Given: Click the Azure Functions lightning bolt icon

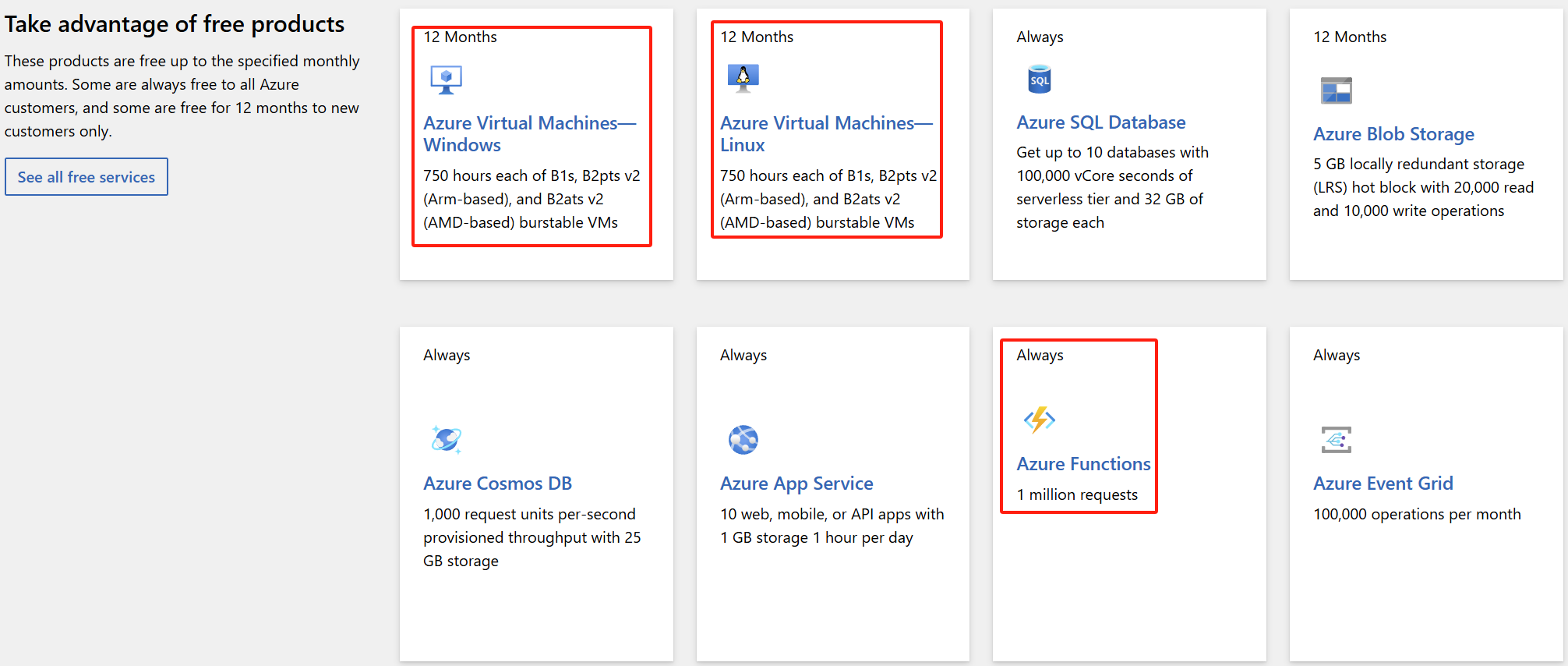Looking at the screenshot, I should pos(1039,420).
